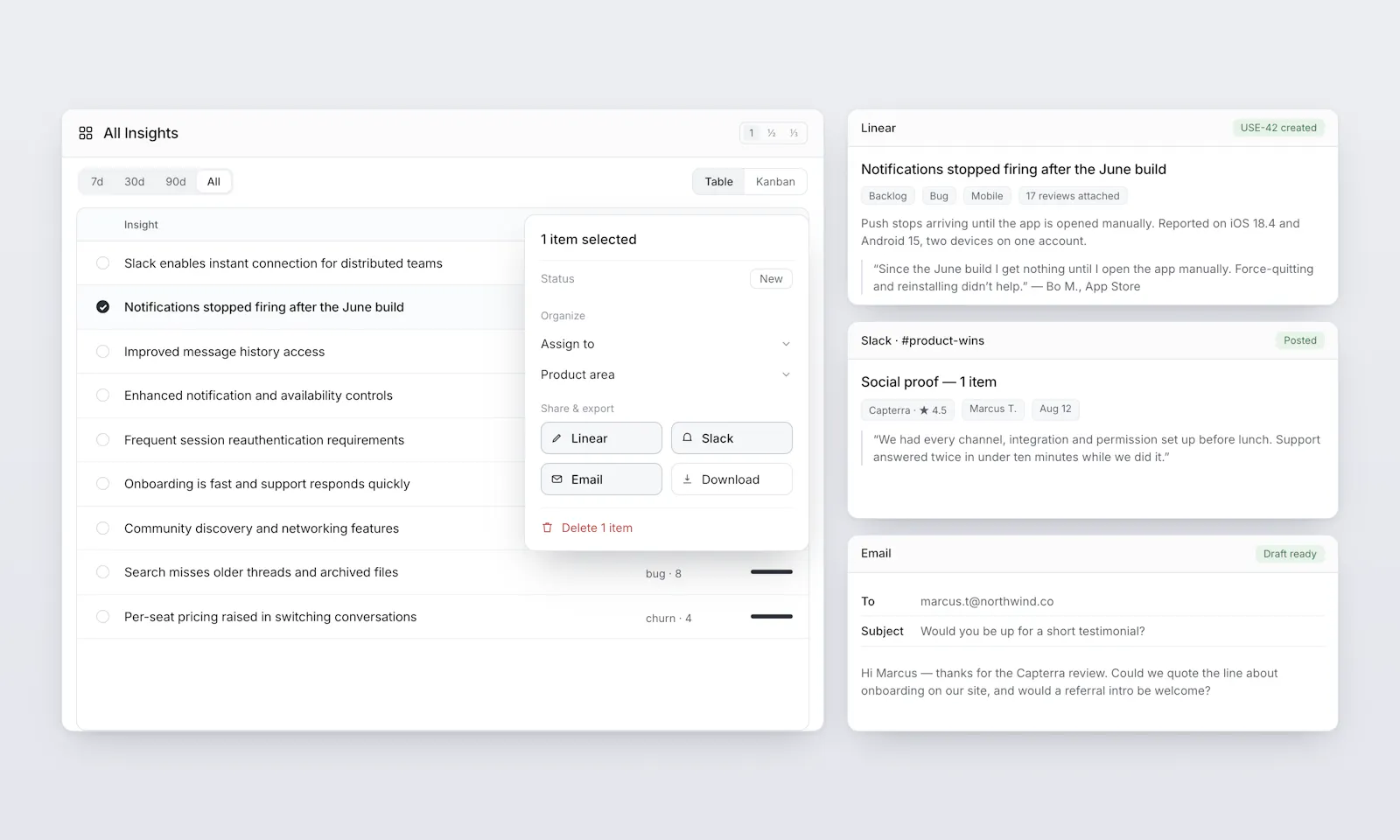Select the Slack enables instant connection row checkbox
Viewport: 1400px width, 840px height.
(102, 263)
